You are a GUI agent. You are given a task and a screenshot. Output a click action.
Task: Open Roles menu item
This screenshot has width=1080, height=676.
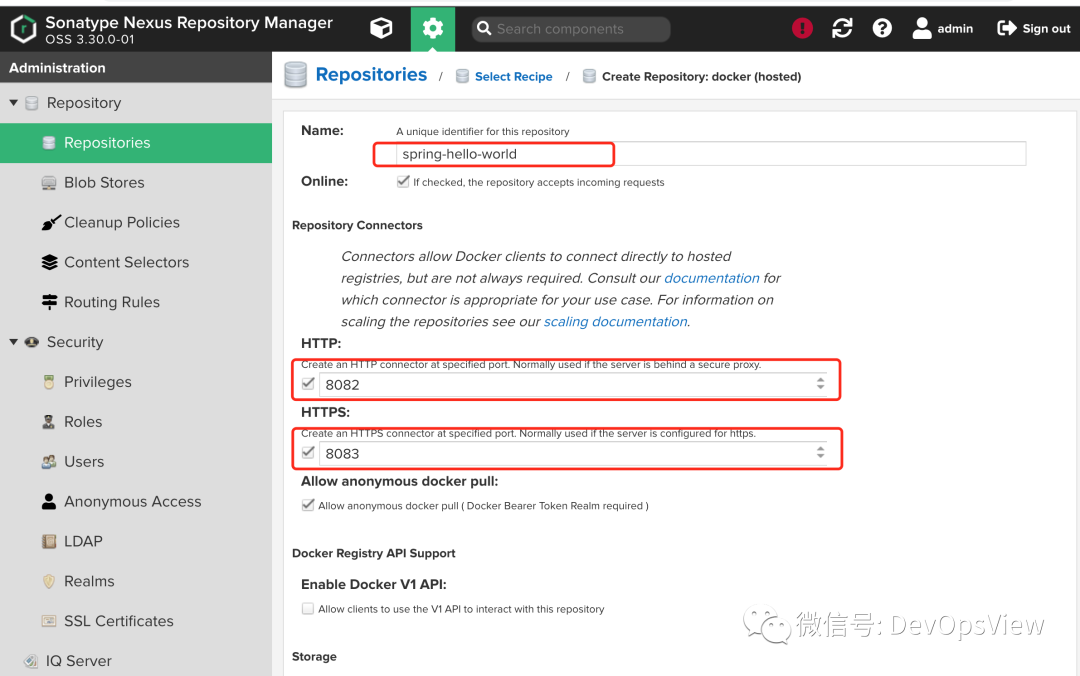[136, 422]
